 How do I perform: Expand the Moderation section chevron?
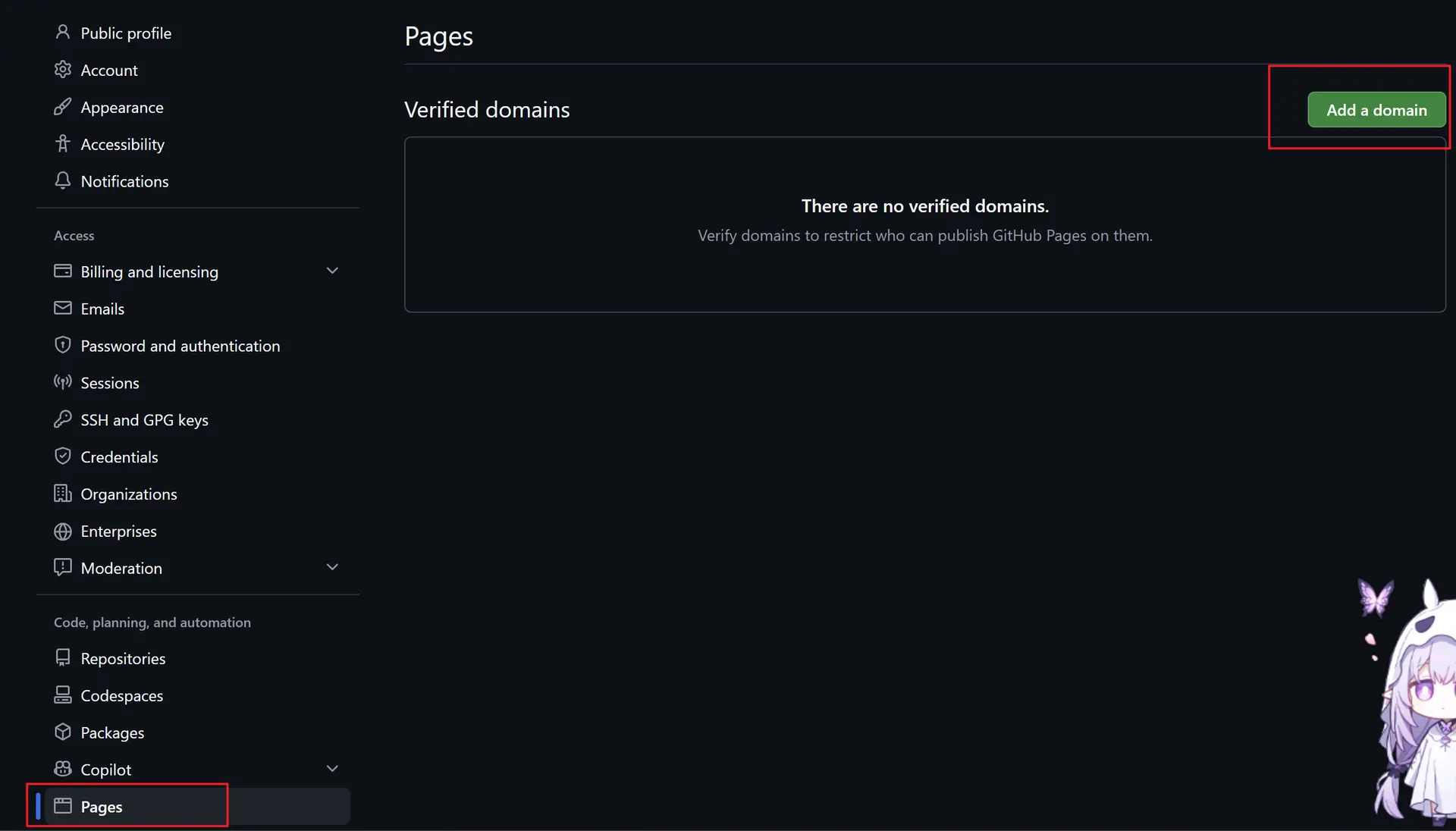[x=332, y=567]
